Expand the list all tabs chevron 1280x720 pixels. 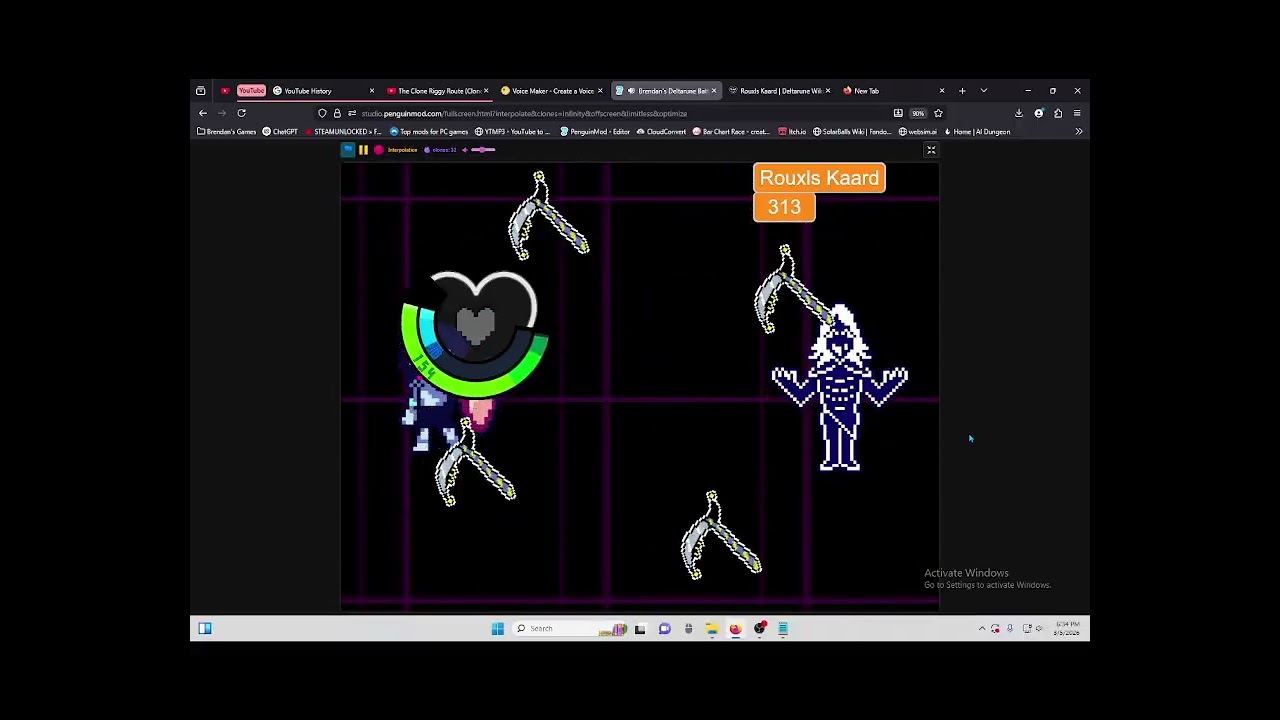(x=984, y=91)
